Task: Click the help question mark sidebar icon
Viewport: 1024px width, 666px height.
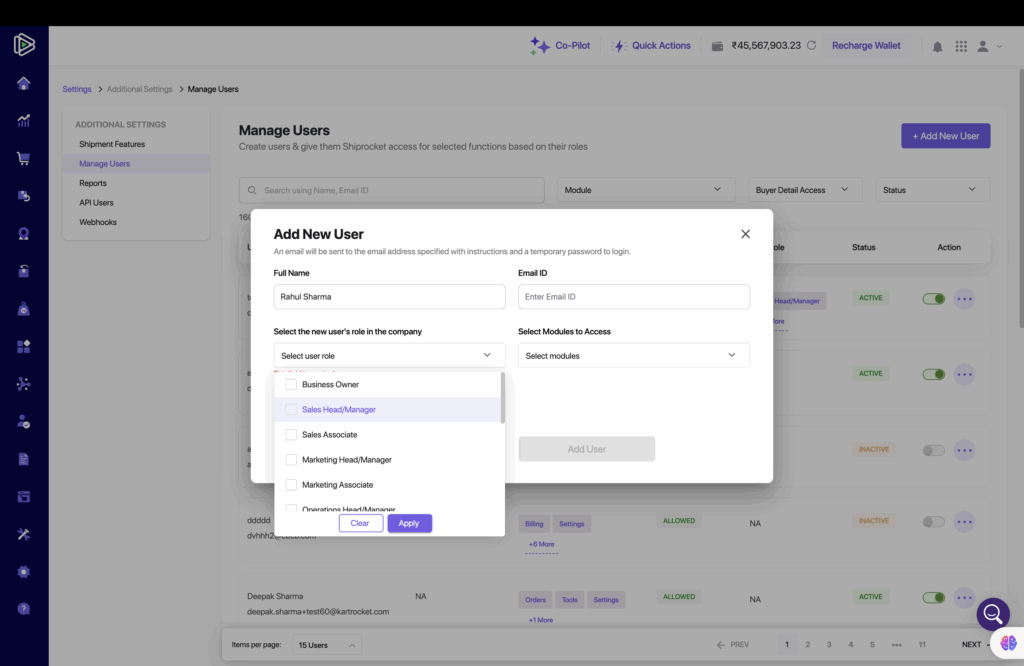Action: pyautogui.click(x=23, y=608)
